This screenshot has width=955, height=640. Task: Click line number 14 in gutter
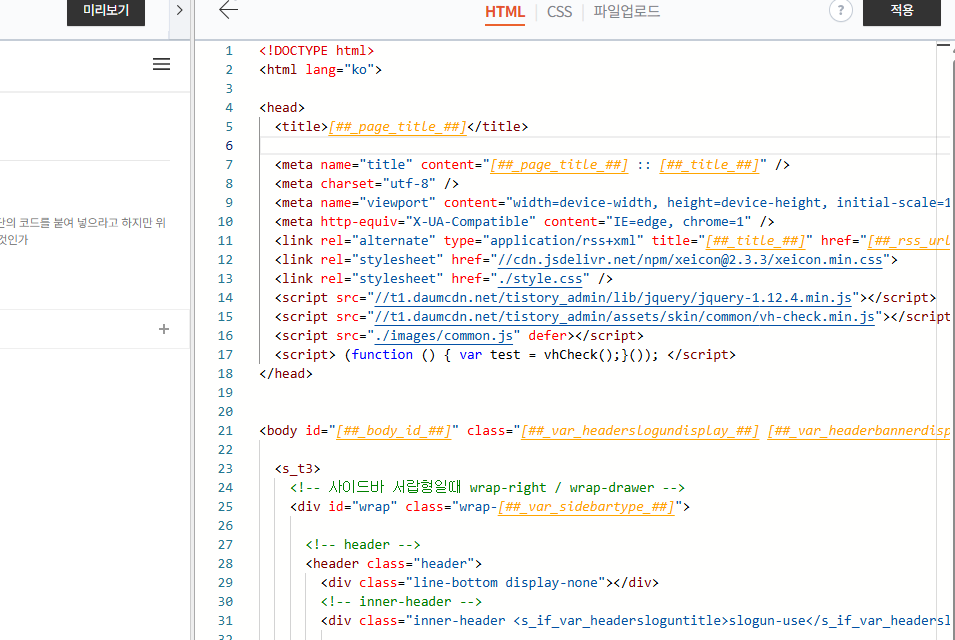pyautogui.click(x=225, y=298)
